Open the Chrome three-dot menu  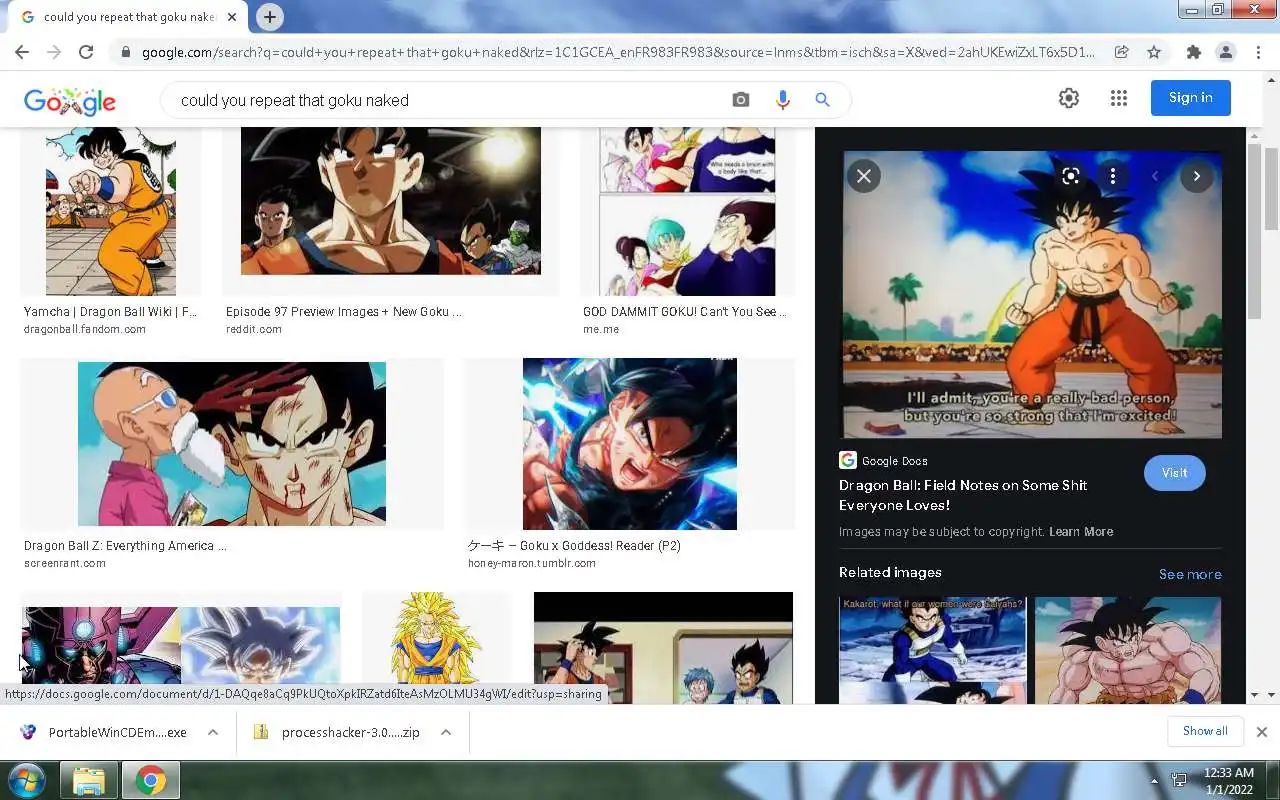coord(1258,52)
